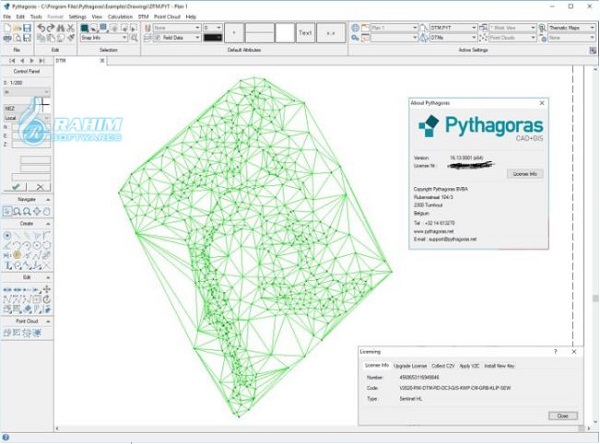Open the Point Clouds dropdown
Image resolution: width=600 pixels, height=444 pixels.
click(x=512, y=38)
